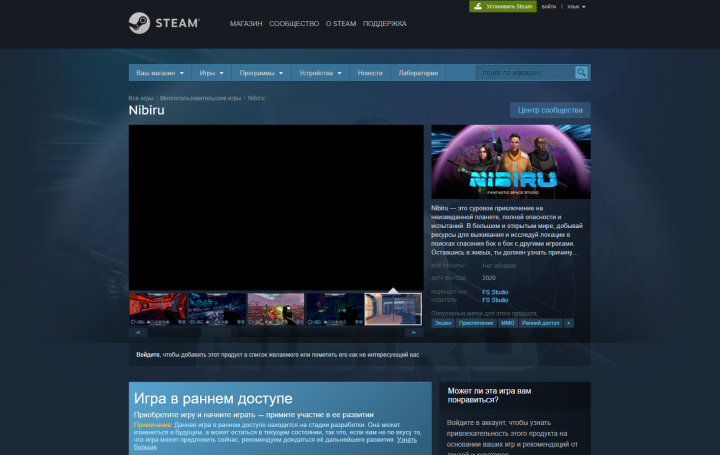
Task: Click the Может ли эта игра вам понравиться heading
Action: coord(489,395)
